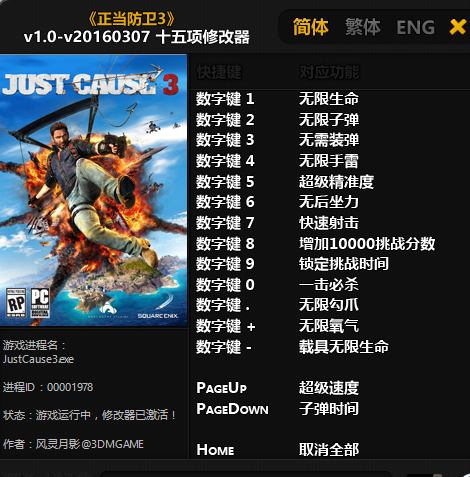This screenshot has height=477, width=470.
Task: Select the 一击必杀 cheat entry
Action: [329, 285]
